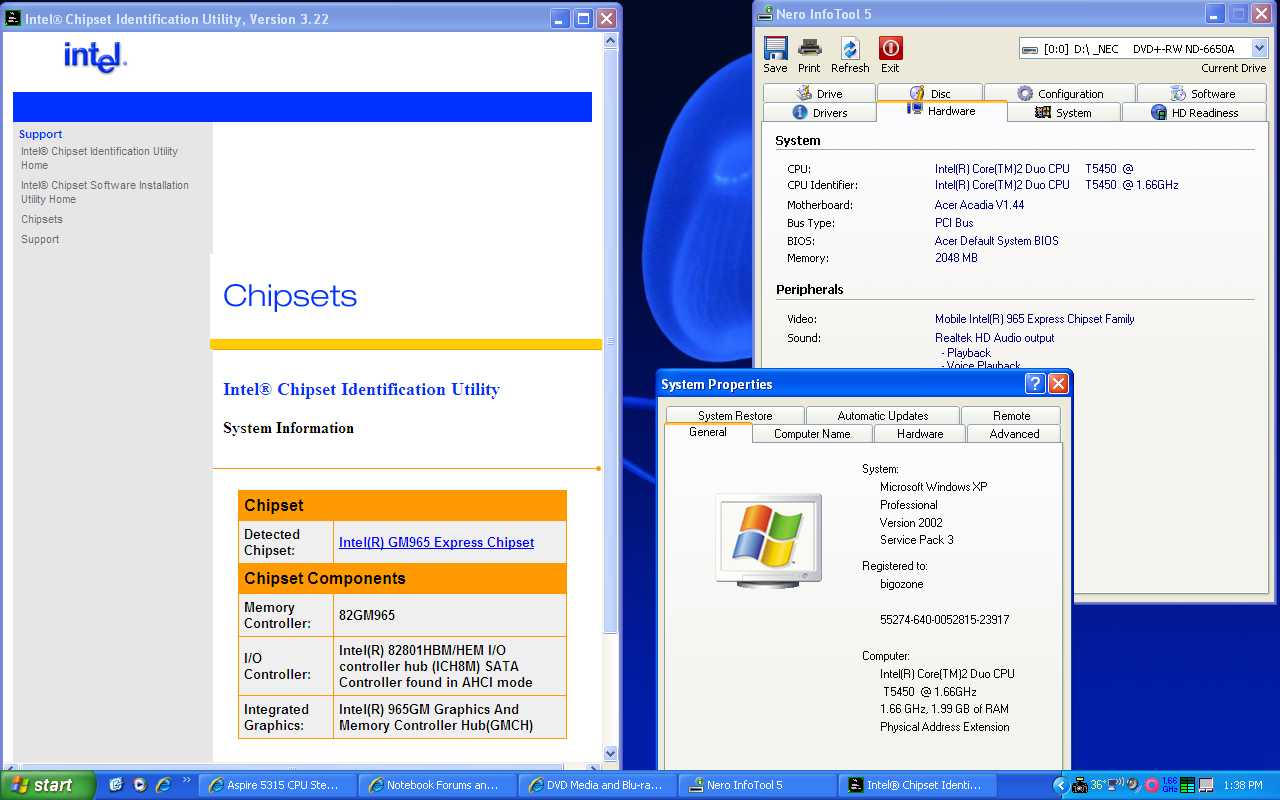
Task: Open System Restore tab in System Properties
Action: click(x=735, y=415)
